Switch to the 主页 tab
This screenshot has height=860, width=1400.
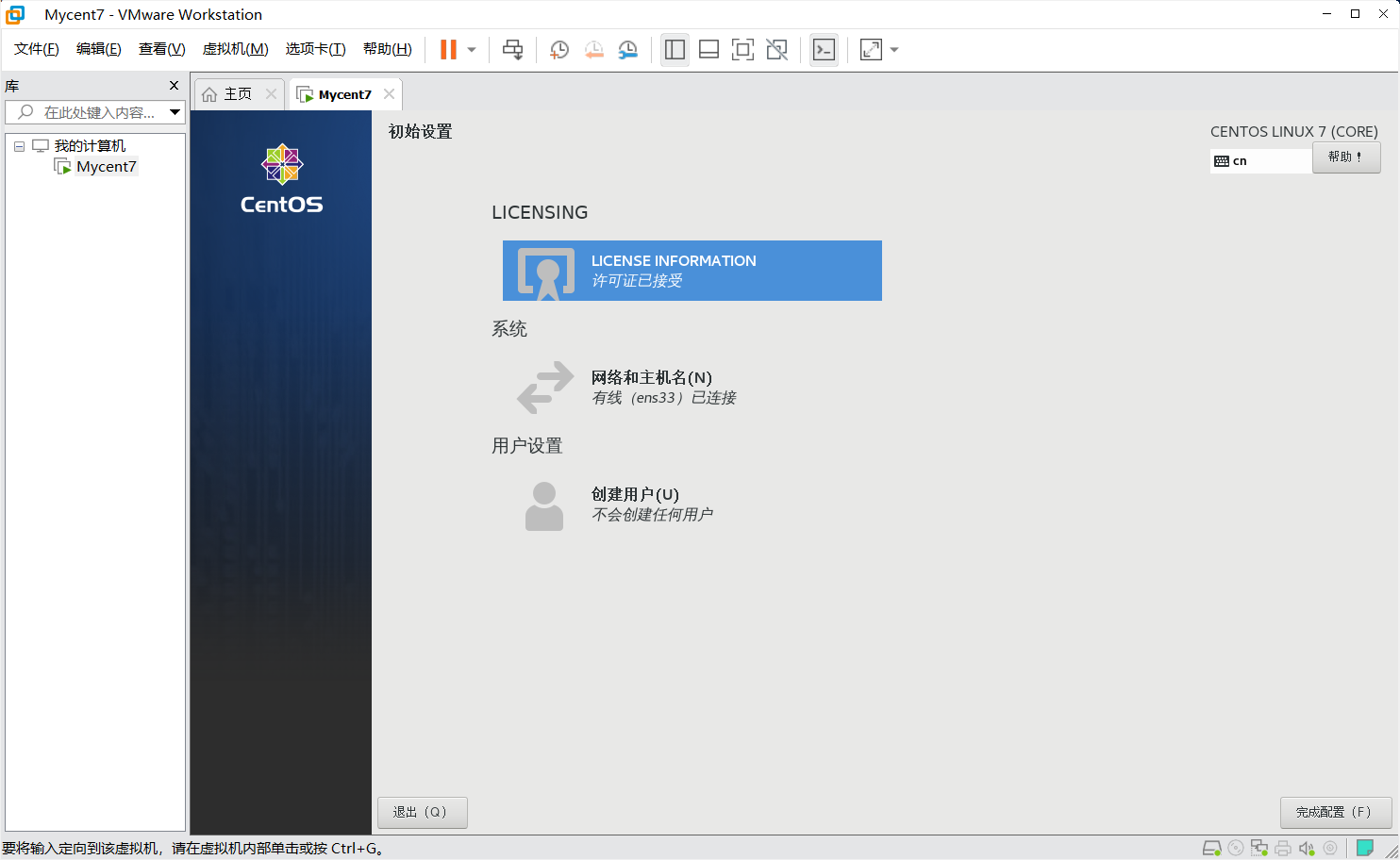pos(239,93)
